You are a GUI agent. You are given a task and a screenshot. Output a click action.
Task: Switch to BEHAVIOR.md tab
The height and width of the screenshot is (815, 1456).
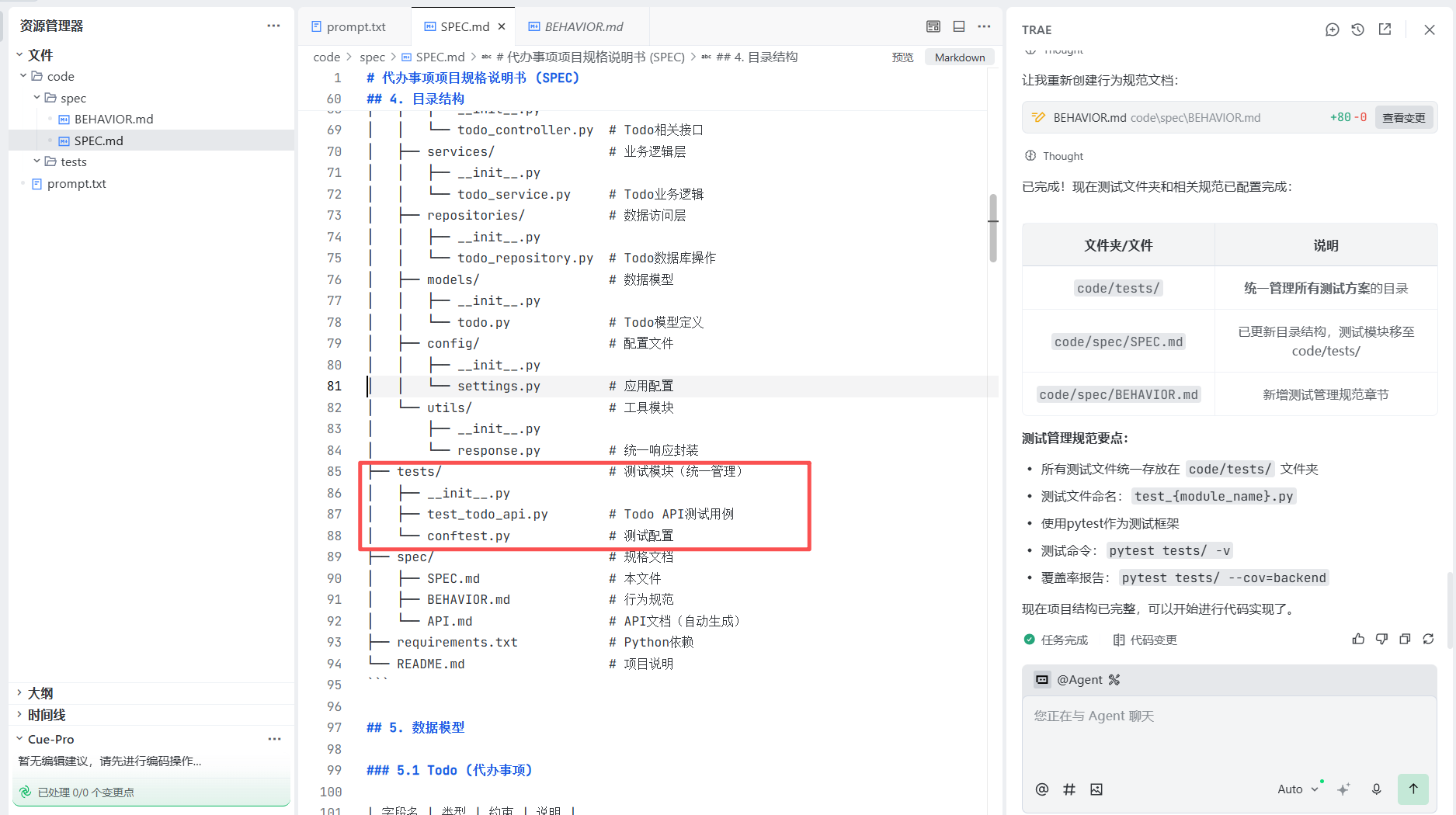point(583,26)
